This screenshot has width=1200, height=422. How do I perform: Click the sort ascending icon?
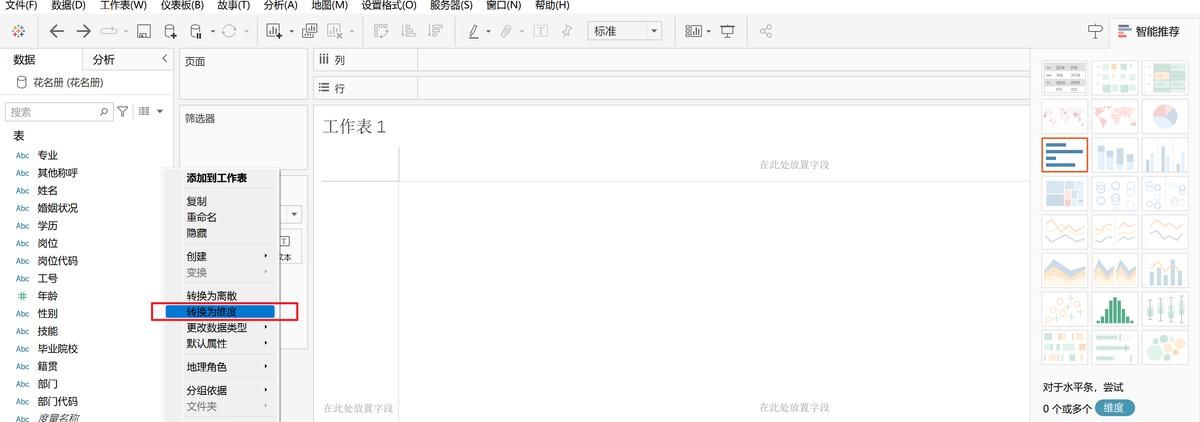[x=408, y=31]
